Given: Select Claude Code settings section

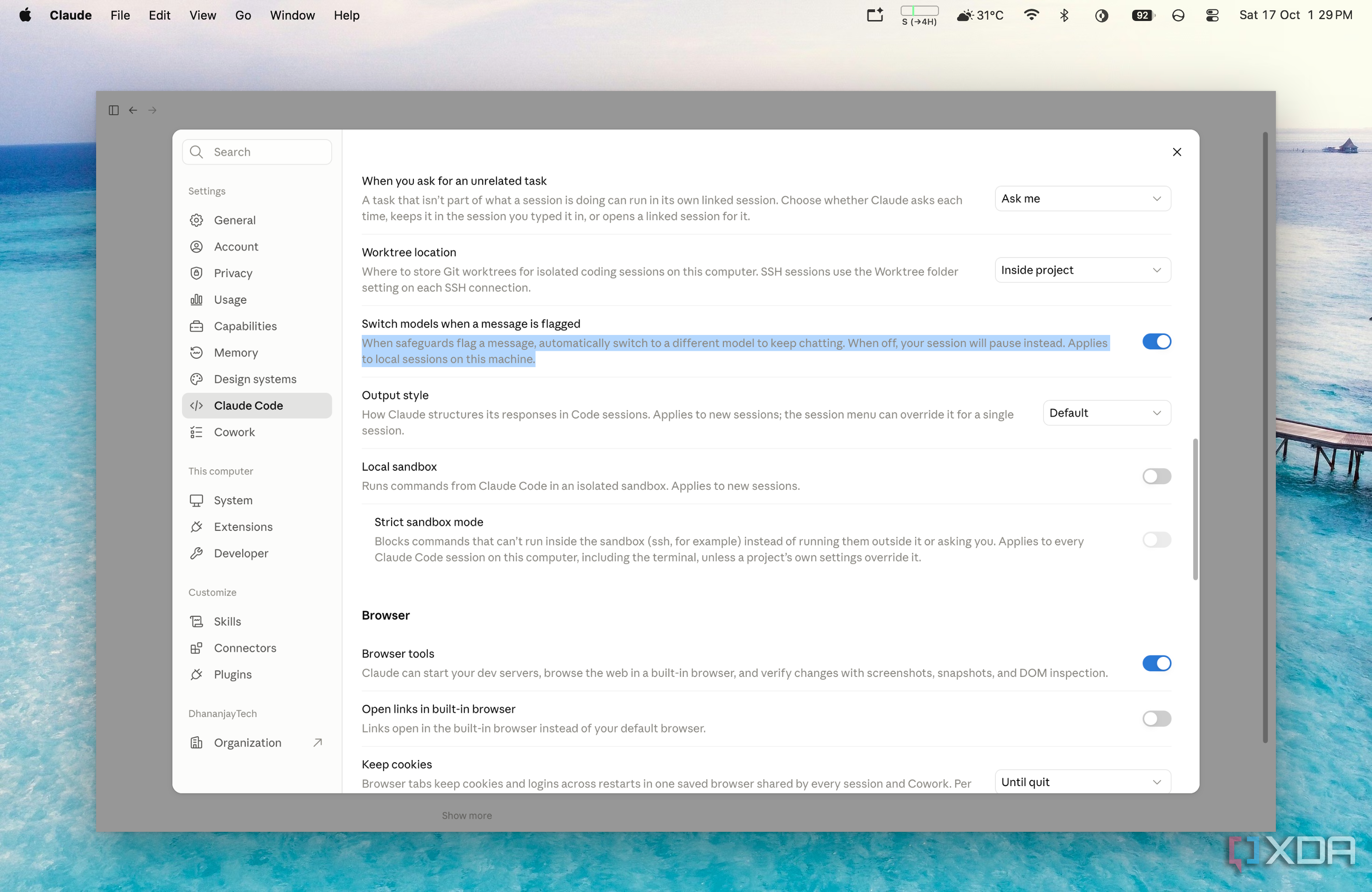Looking at the screenshot, I should tap(257, 406).
